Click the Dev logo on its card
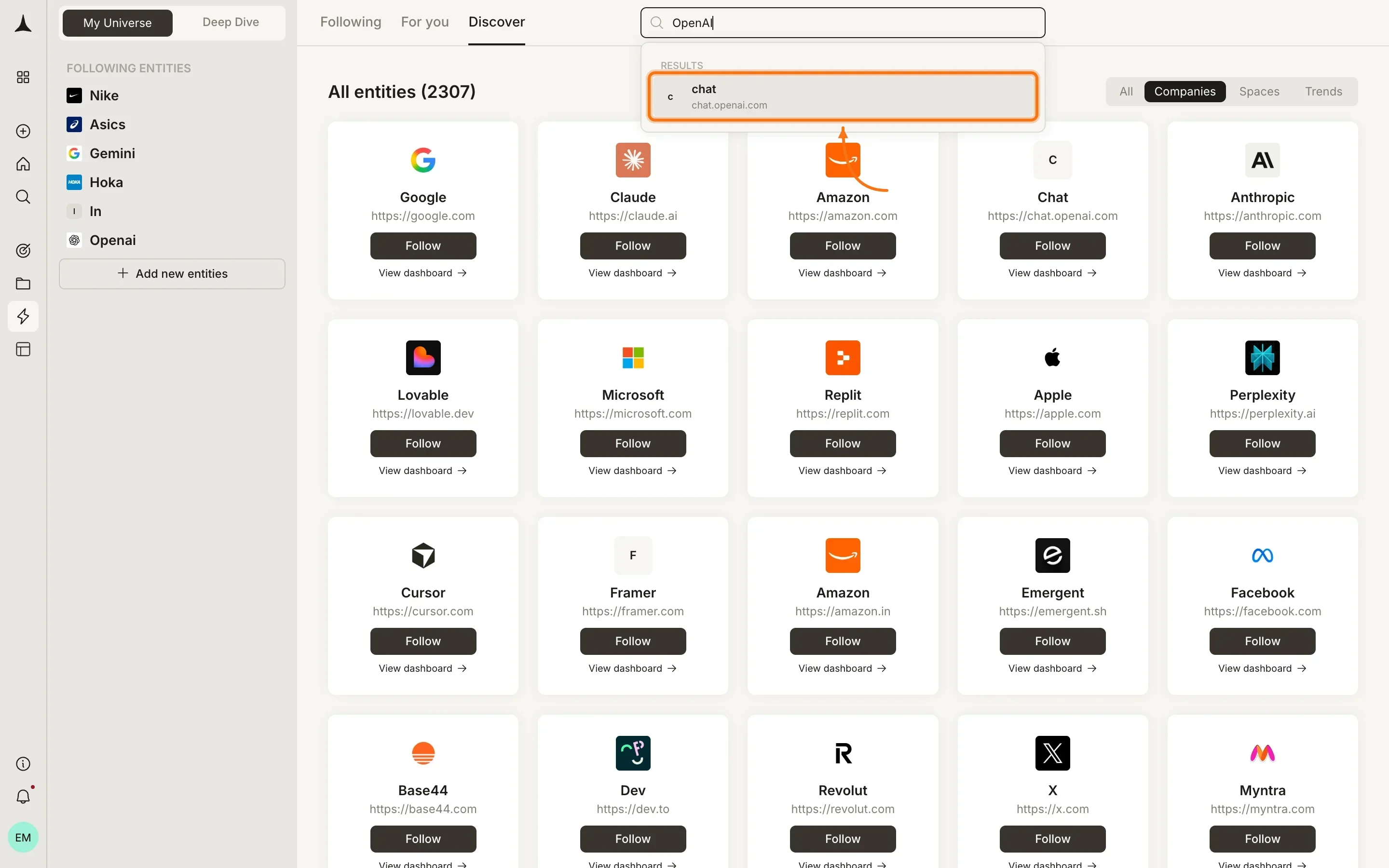This screenshot has height=868, width=1389. pyautogui.click(x=633, y=753)
